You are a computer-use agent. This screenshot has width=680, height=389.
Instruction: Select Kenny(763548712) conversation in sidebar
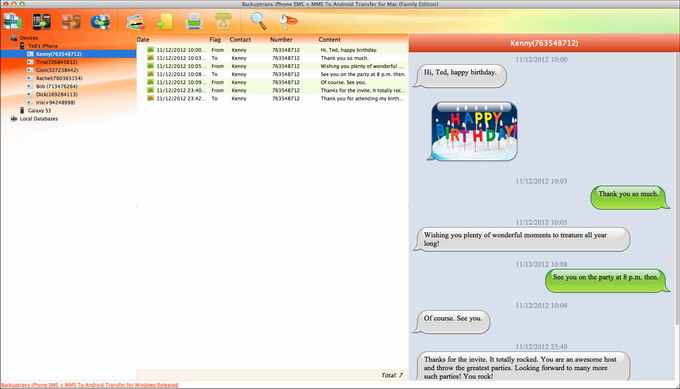(68, 54)
